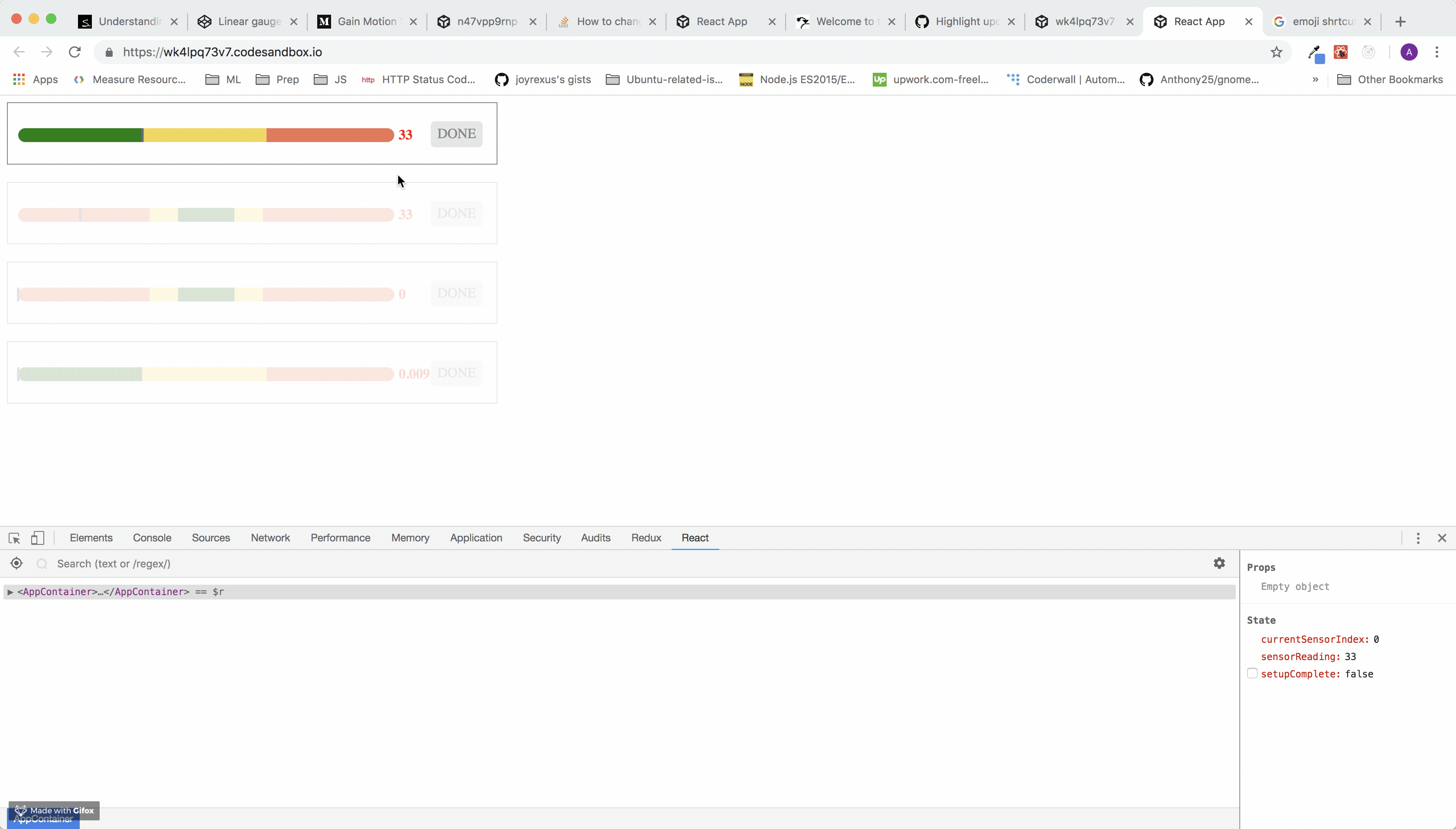The image size is (1456, 829).
Task: Open the Chrome three-dot menu
Action: click(x=1436, y=52)
